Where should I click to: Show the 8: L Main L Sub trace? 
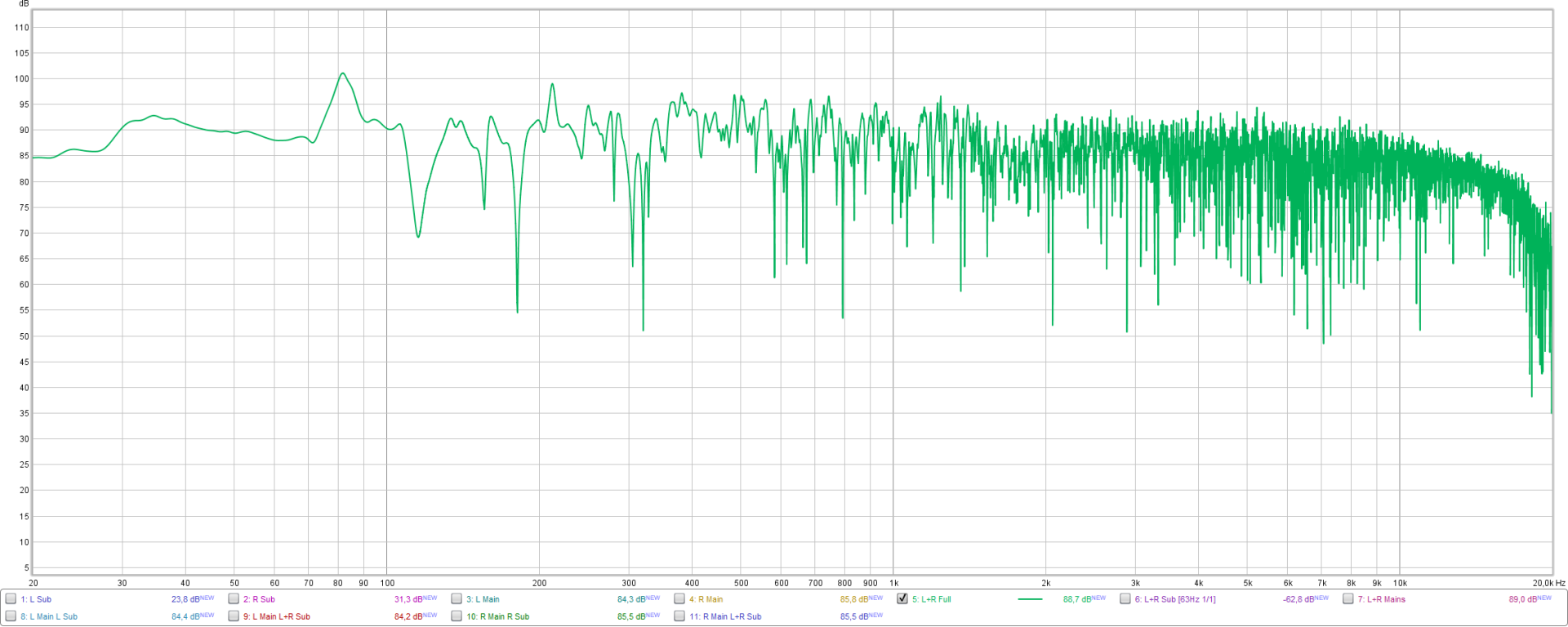(x=11, y=616)
